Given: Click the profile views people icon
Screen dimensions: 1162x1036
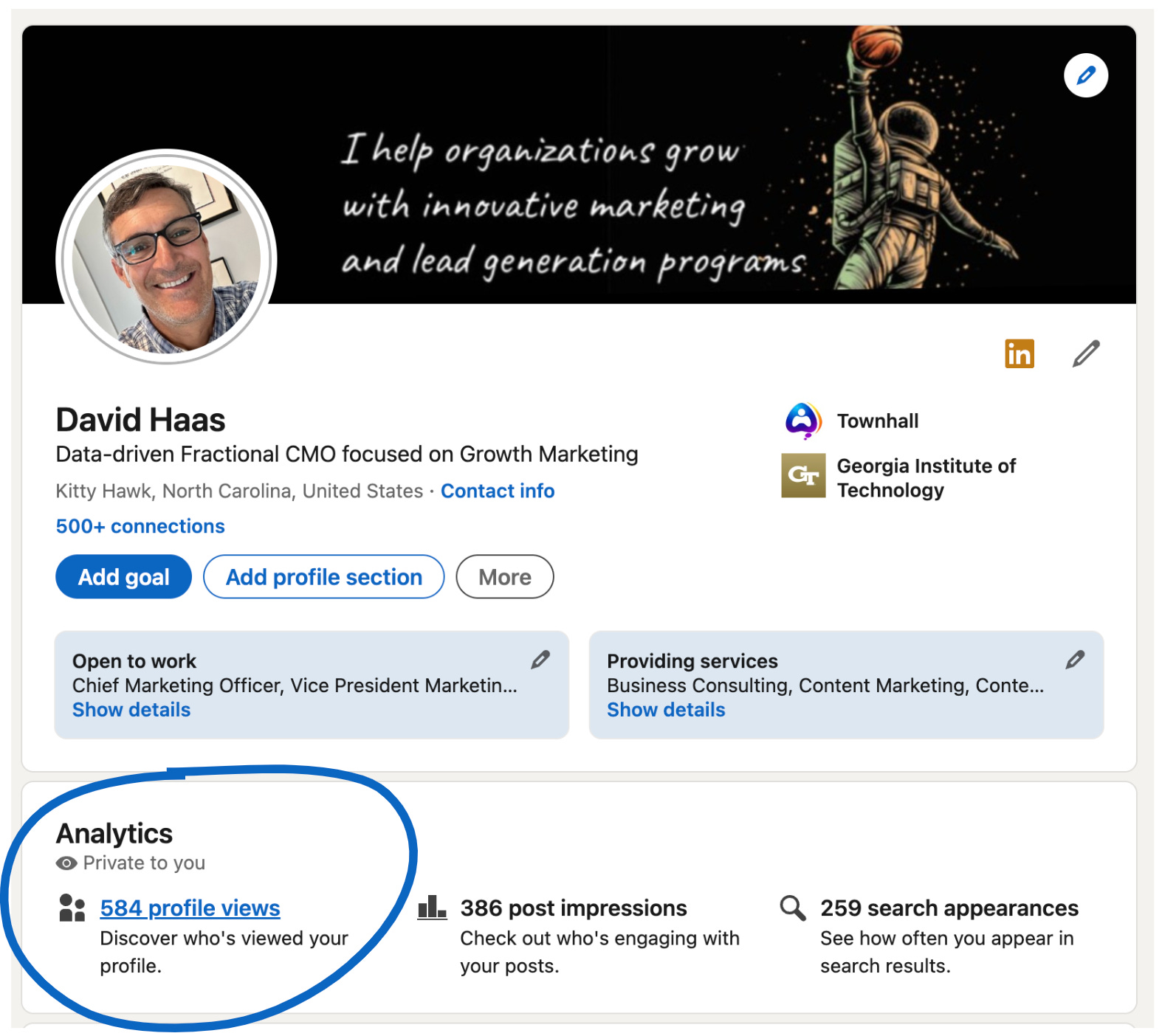Looking at the screenshot, I should 72,908.
